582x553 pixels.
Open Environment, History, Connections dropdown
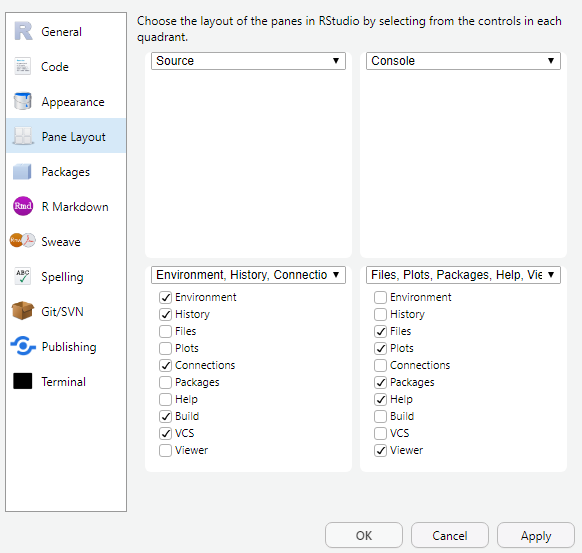[248, 275]
